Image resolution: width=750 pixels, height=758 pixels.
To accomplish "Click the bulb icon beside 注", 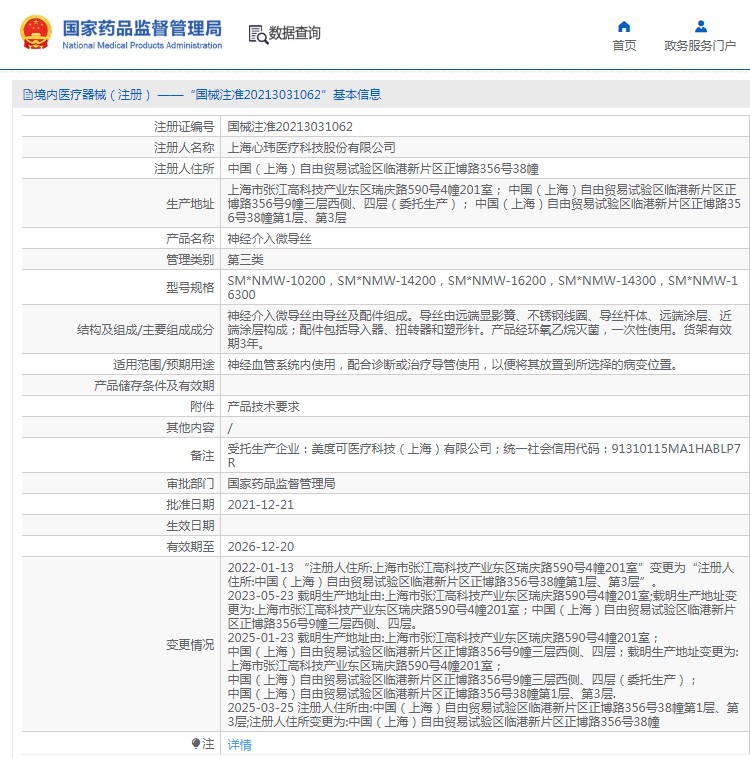I will point(196,743).
